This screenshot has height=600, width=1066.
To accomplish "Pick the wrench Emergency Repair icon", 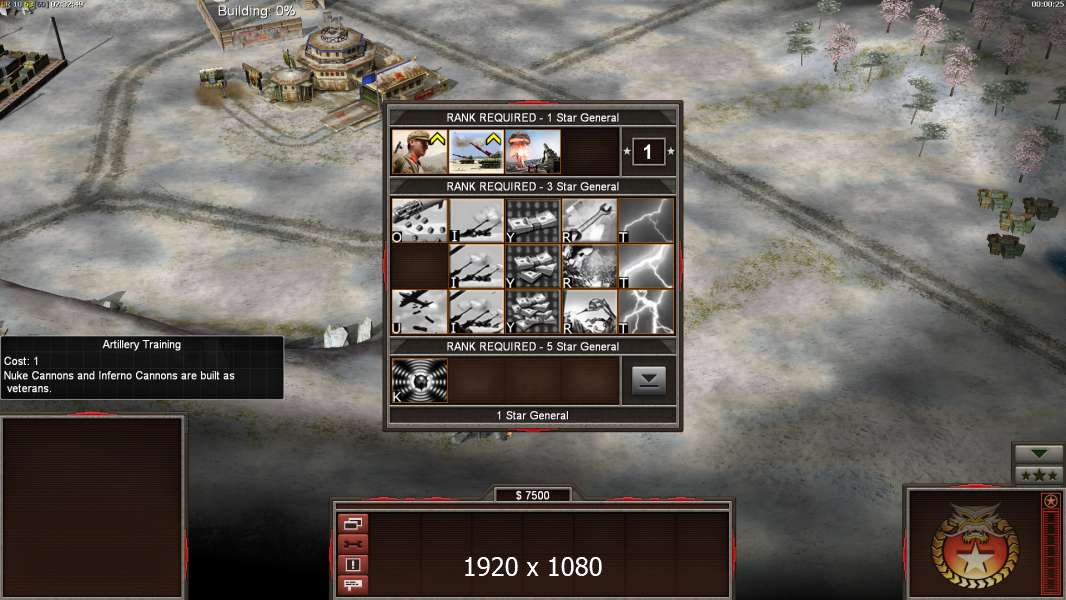I will (589, 220).
